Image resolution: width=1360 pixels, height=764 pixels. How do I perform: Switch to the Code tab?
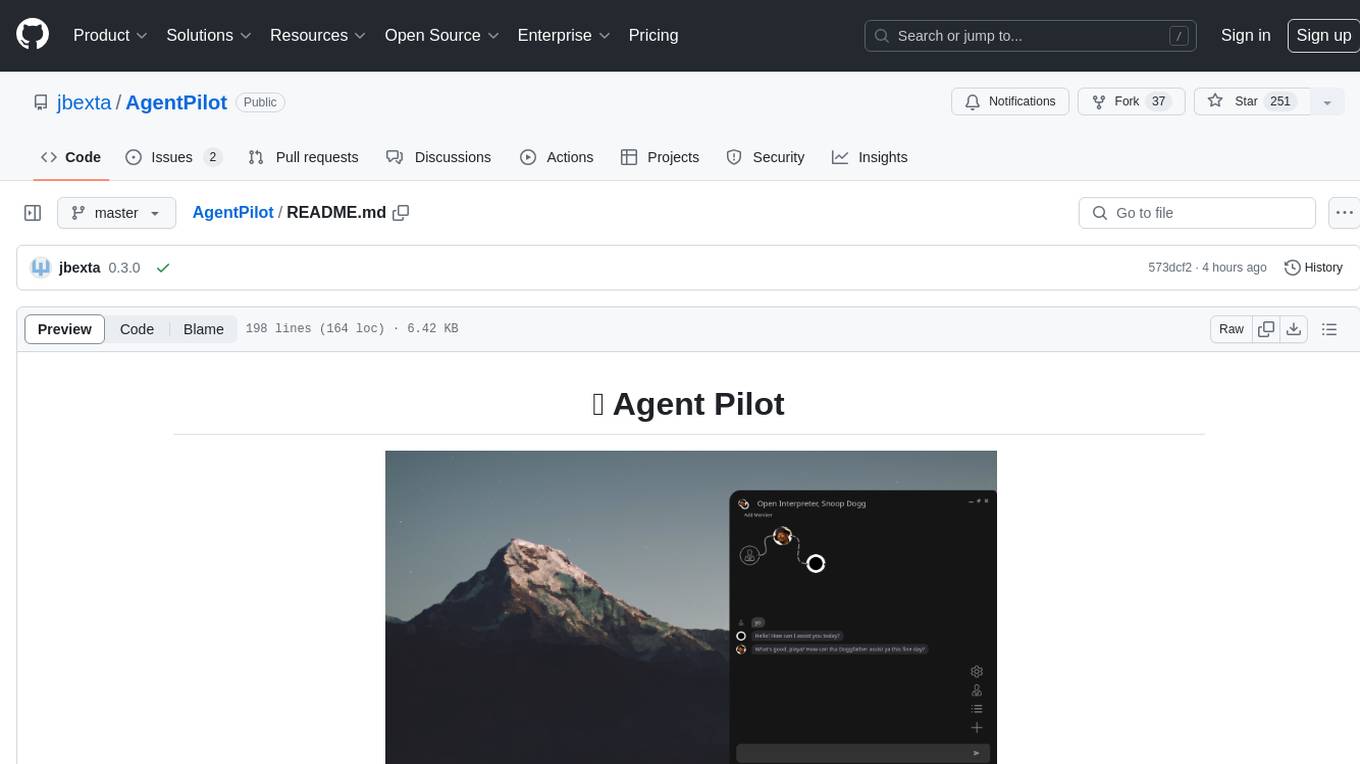pyautogui.click(x=71, y=157)
